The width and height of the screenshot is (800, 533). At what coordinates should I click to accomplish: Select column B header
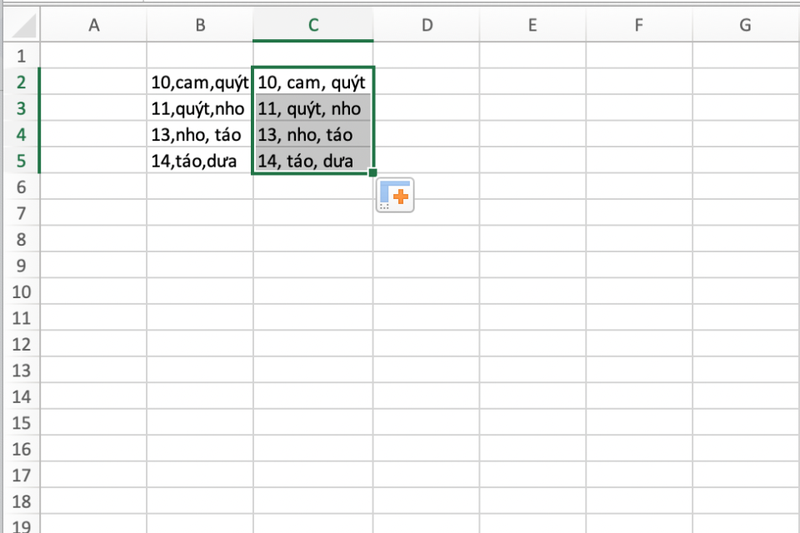[x=200, y=25]
